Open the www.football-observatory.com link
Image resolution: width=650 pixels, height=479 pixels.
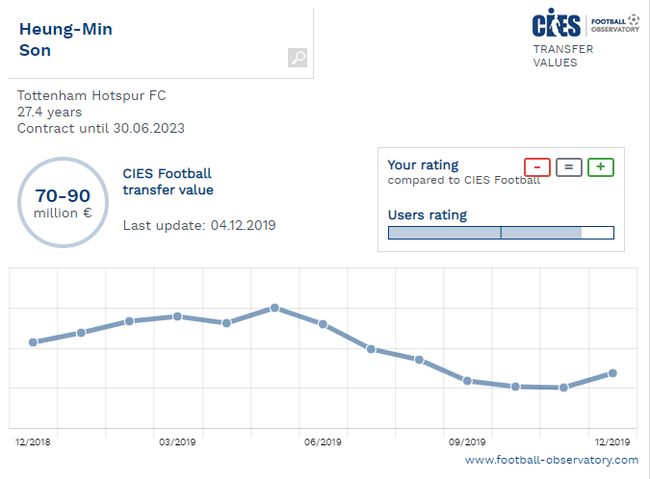pyautogui.click(x=551, y=460)
